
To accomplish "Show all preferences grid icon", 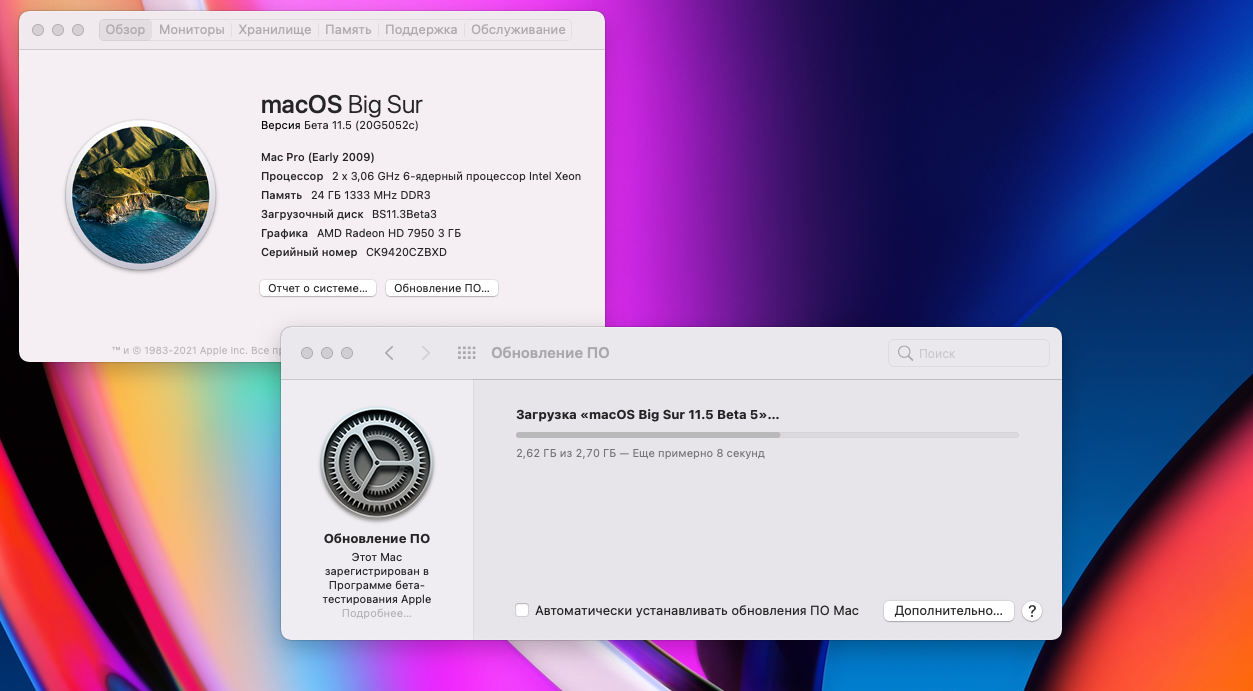I will [466, 353].
